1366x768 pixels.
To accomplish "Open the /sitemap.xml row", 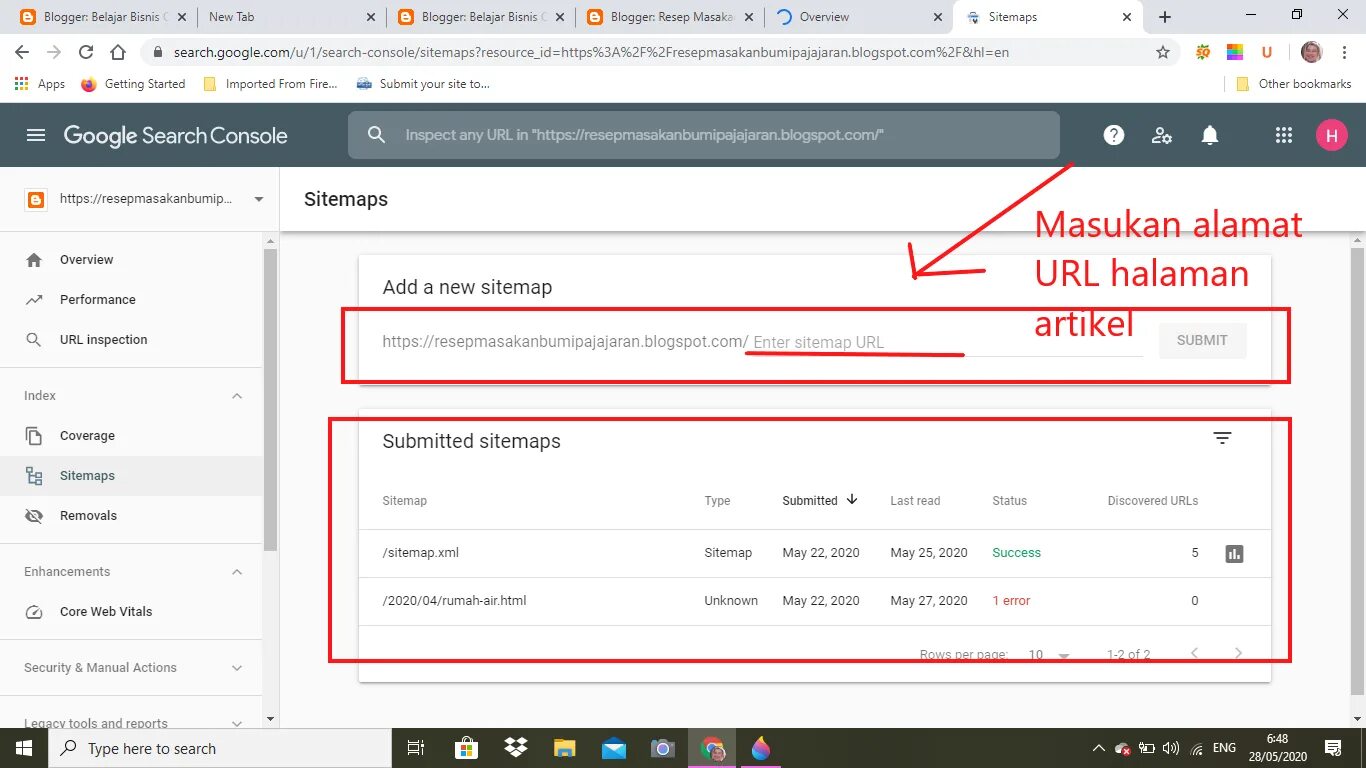I will 814,553.
